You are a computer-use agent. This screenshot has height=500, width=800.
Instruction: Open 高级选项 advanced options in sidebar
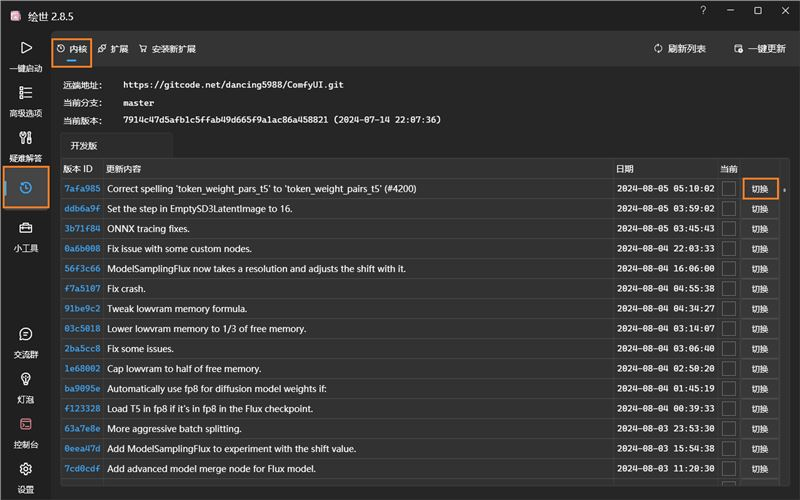[25, 93]
